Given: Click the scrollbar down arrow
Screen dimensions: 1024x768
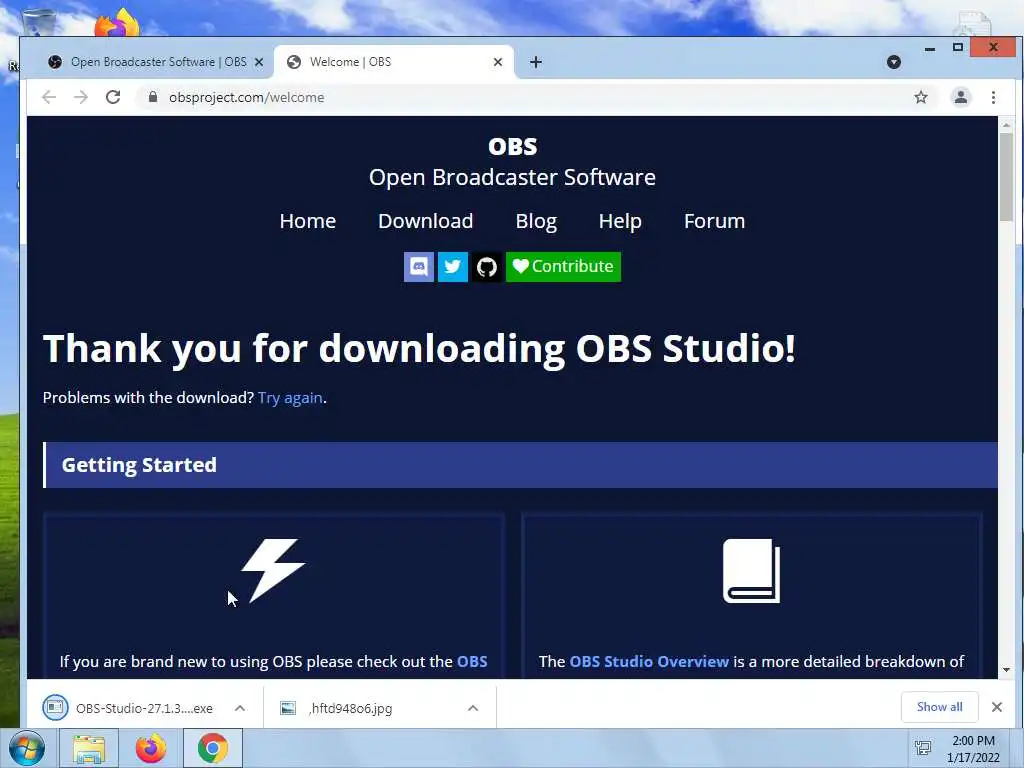Looking at the screenshot, I should [1006, 670].
